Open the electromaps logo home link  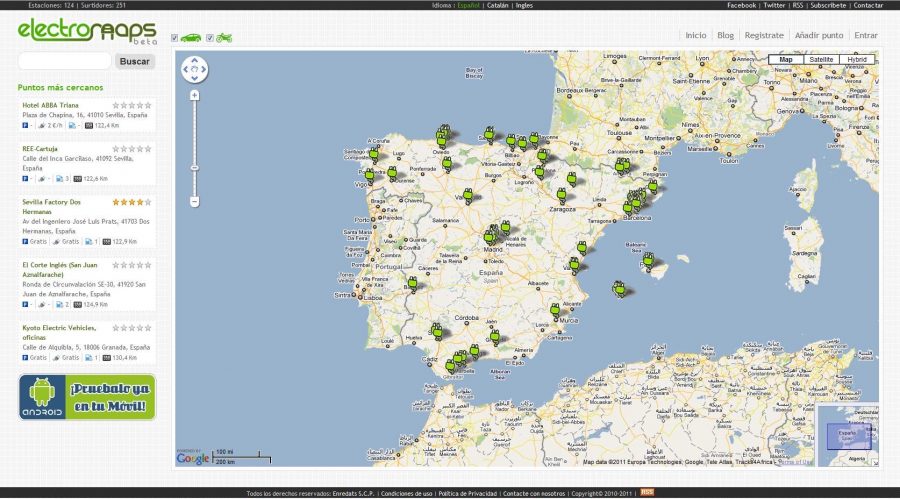(x=87, y=31)
